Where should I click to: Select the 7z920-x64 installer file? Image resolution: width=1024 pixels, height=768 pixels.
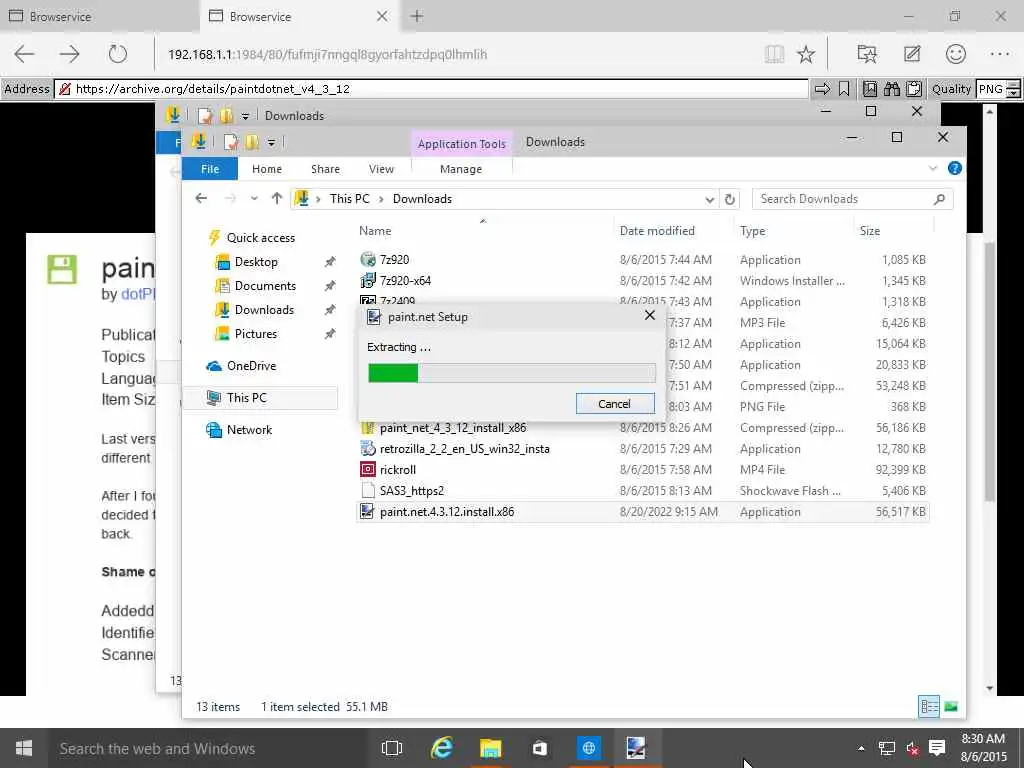405,280
